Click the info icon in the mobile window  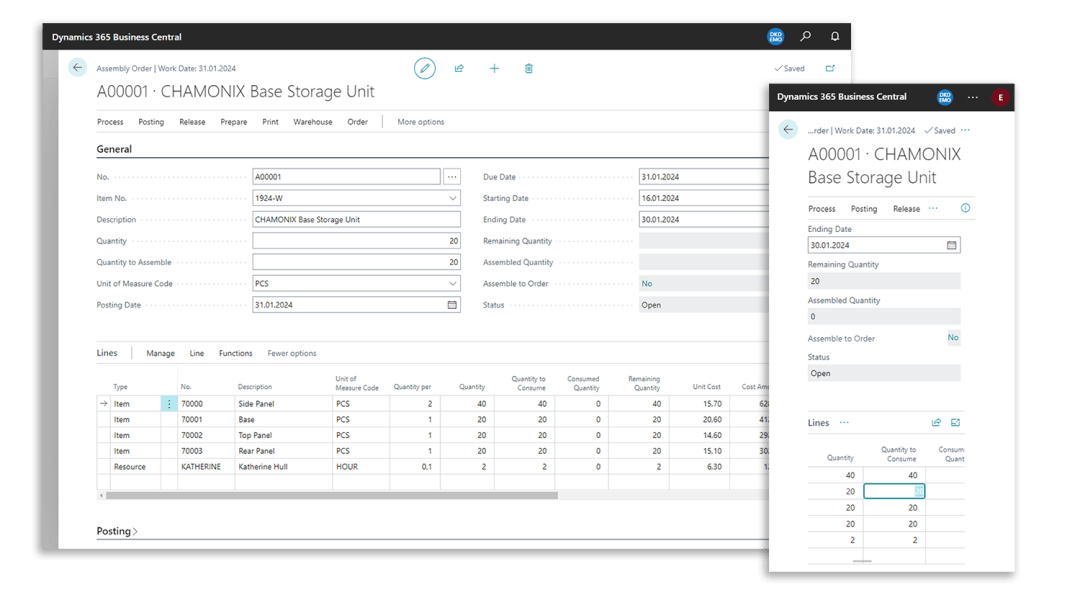point(965,208)
